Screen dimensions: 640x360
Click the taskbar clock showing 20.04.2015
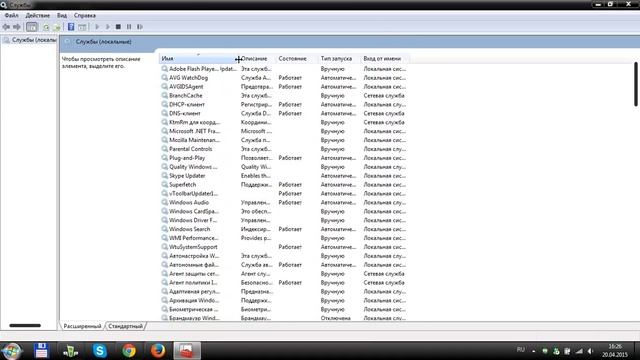(615, 351)
